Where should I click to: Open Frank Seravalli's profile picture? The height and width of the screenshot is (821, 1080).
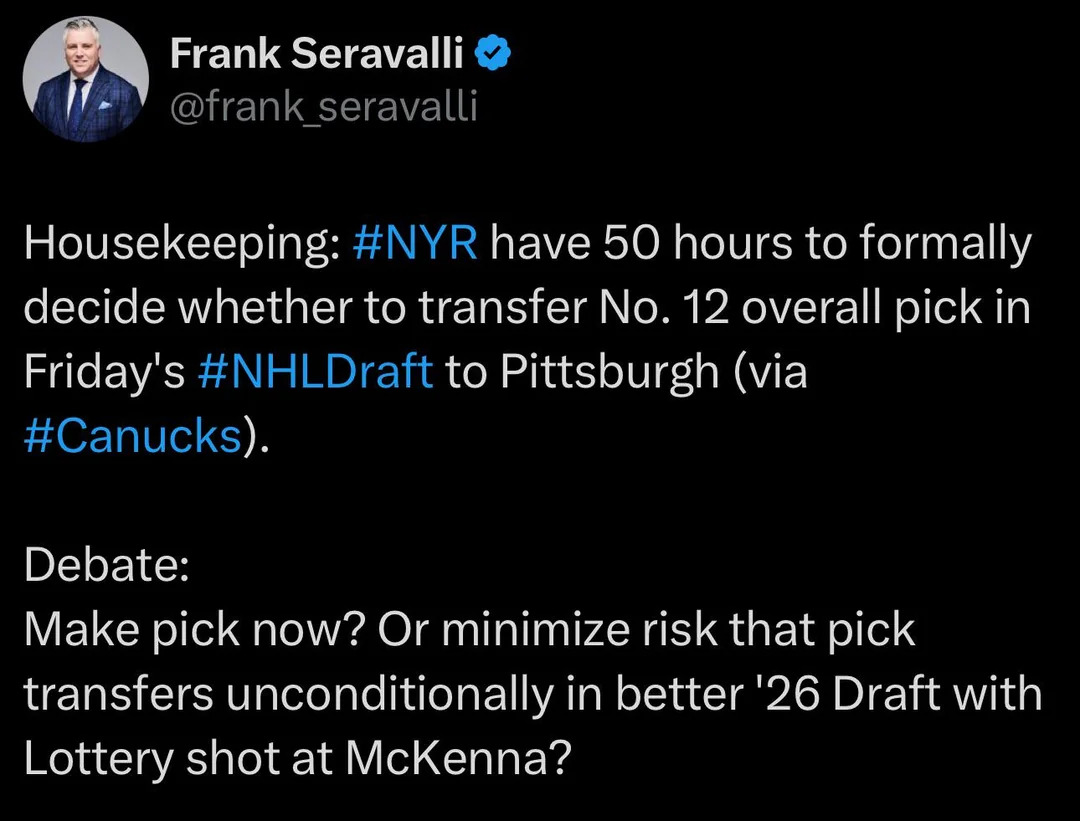tap(85, 79)
